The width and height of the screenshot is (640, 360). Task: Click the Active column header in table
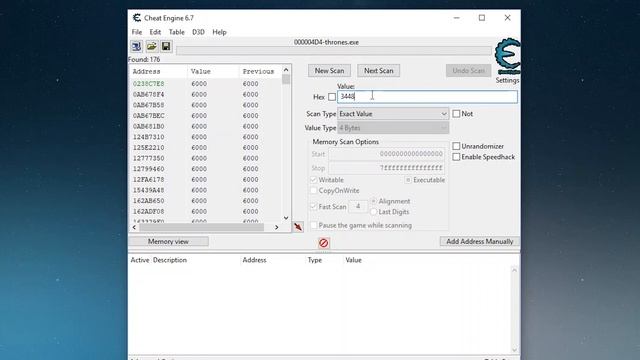pyautogui.click(x=140, y=260)
